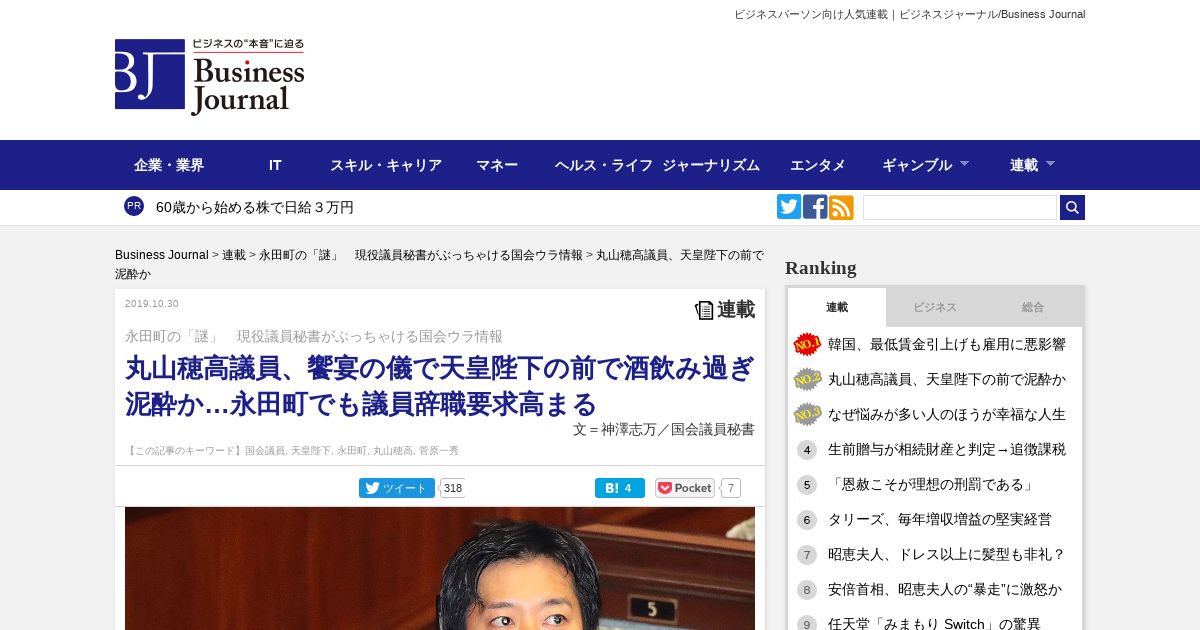Click the No.3 ranking badge
This screenshot has width=1200, height=630.
[807, 414]
